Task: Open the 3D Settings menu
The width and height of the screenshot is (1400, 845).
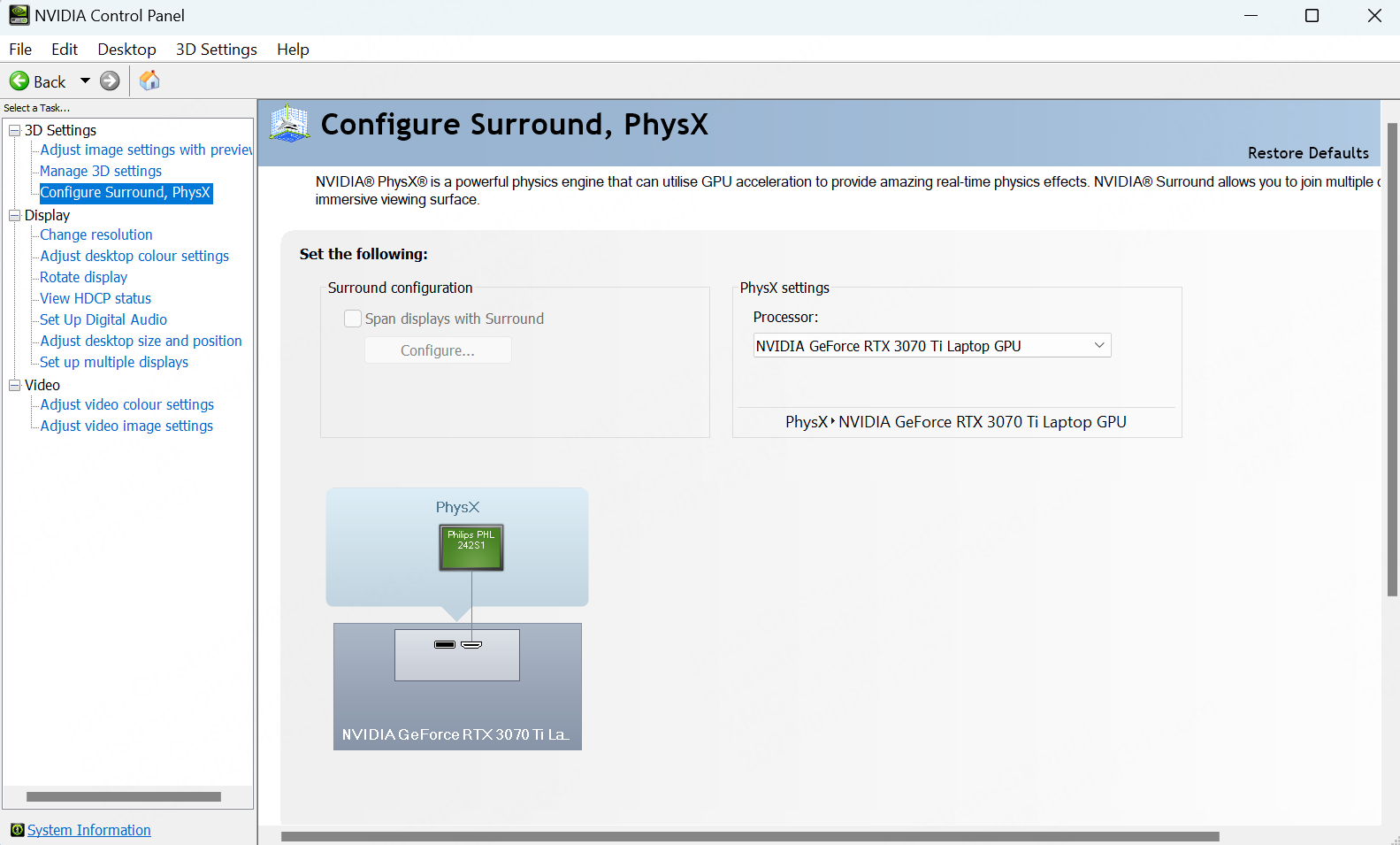Action: click(x=217, y=50)
